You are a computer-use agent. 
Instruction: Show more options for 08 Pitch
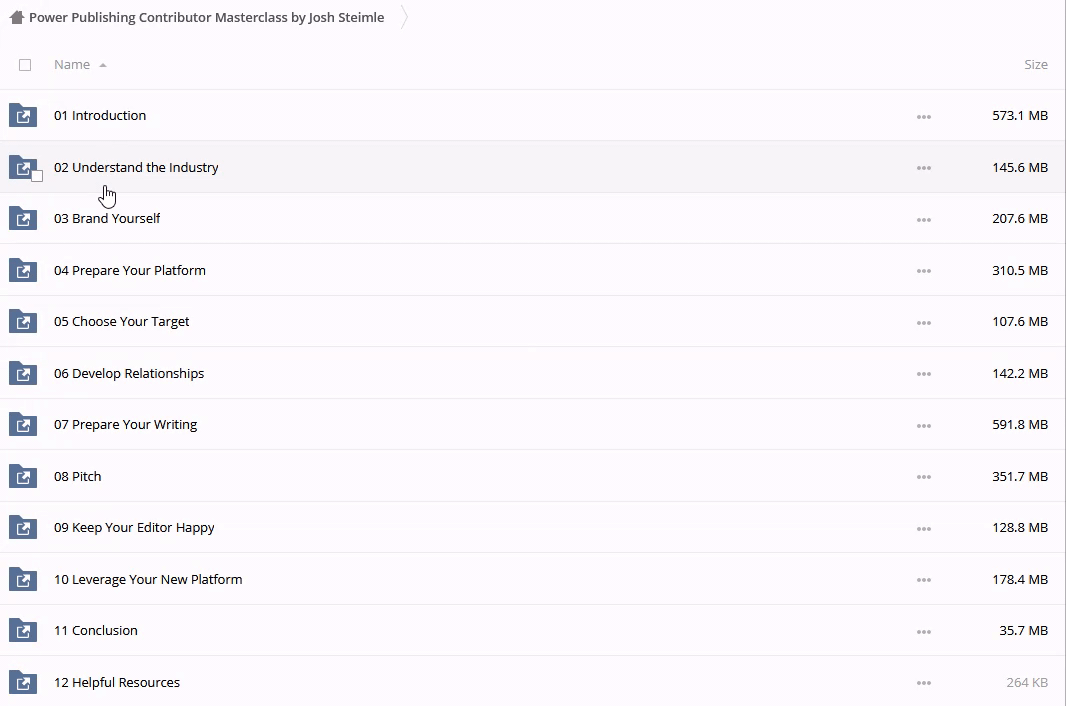click(923, 477)
